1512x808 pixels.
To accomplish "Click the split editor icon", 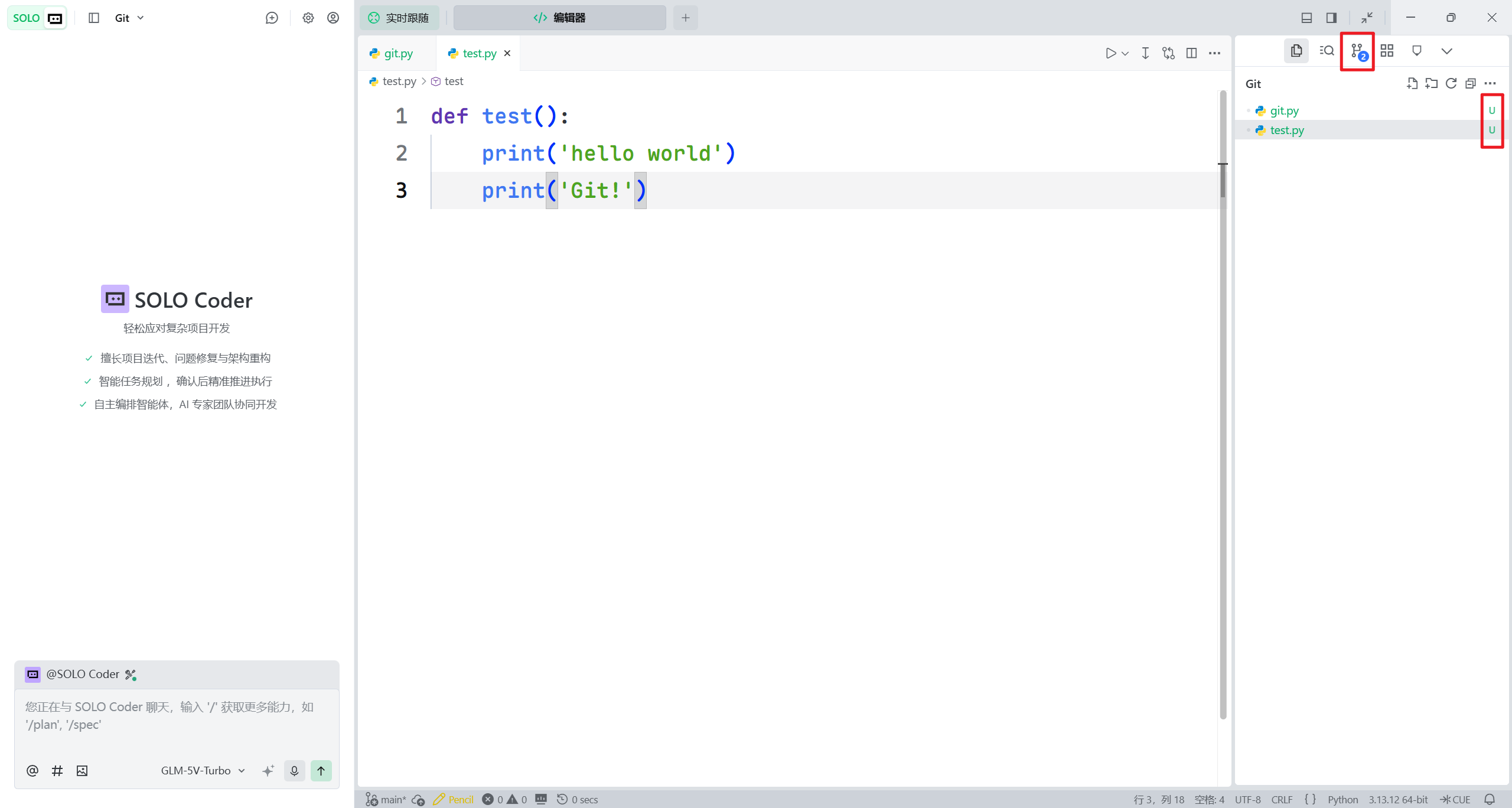I will click(1191, 53).
